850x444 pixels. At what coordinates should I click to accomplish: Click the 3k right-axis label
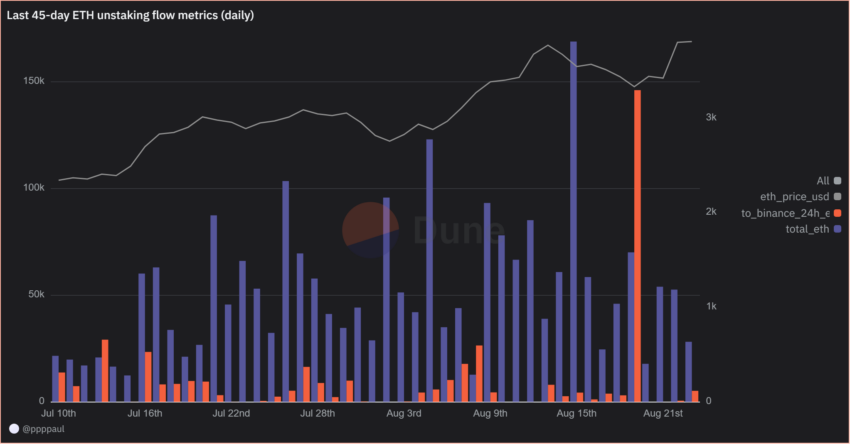tap(711, 117)
